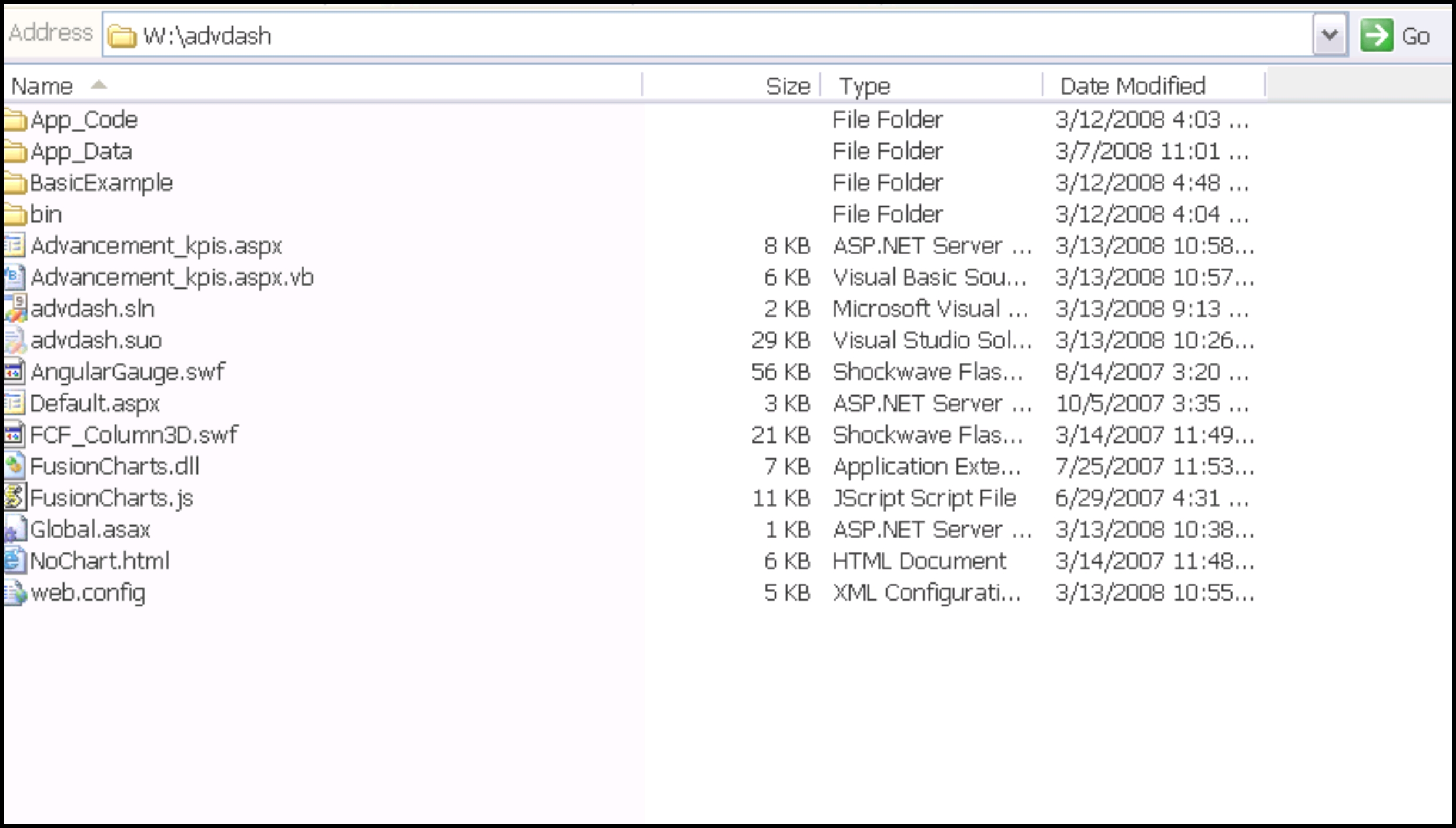1456x828 pixels.
Task: Click the BasicExample folder icon
Action: pyautogui.click(x=15, y=183)
